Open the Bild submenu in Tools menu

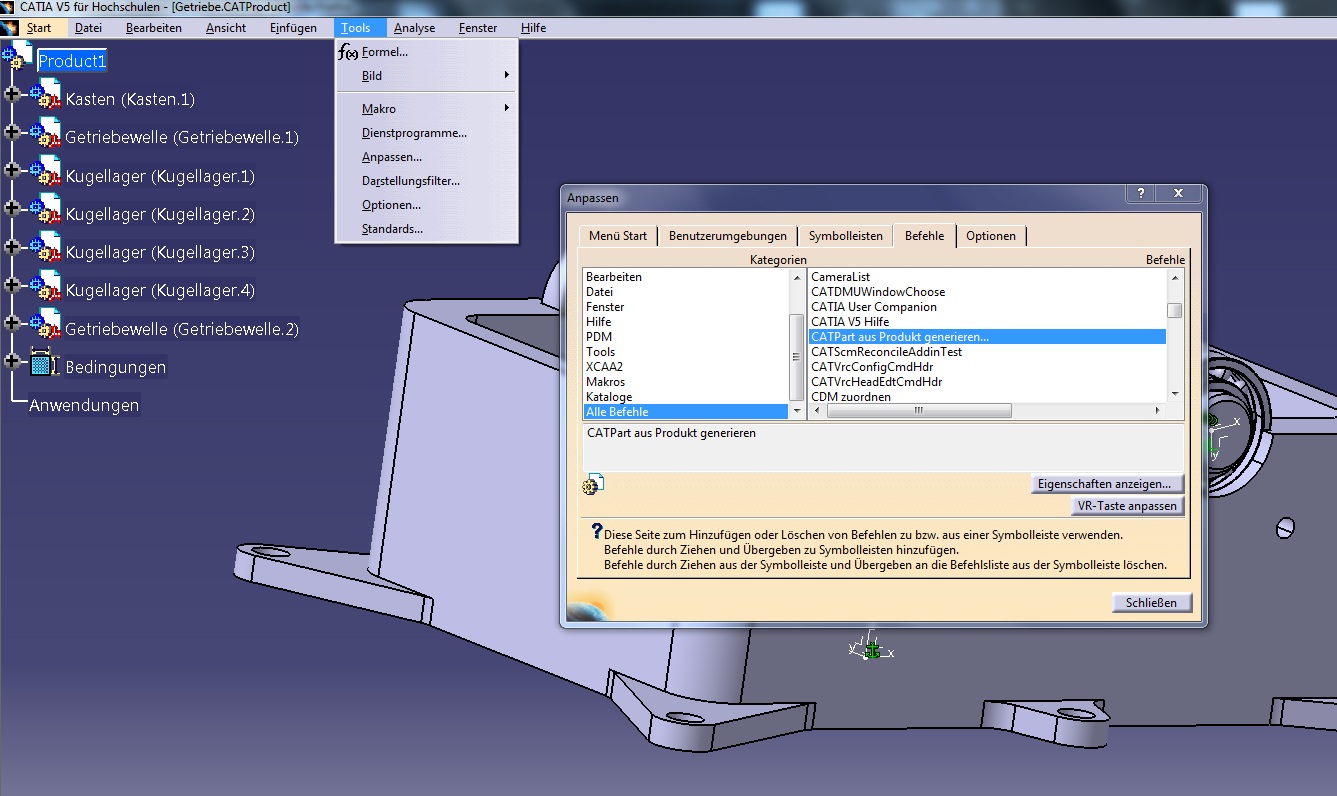pos(427,76)
